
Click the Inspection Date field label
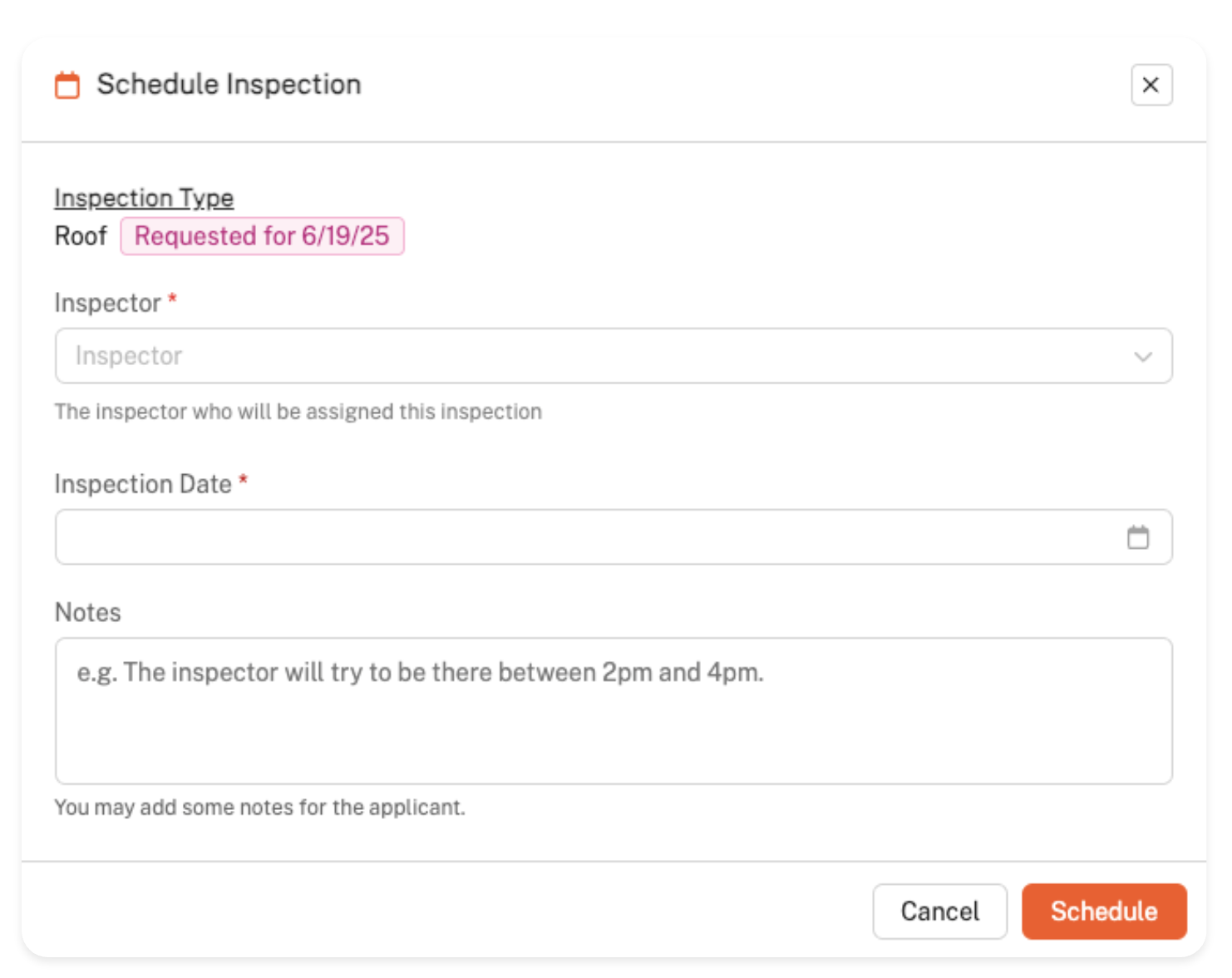tap(143, 484)
